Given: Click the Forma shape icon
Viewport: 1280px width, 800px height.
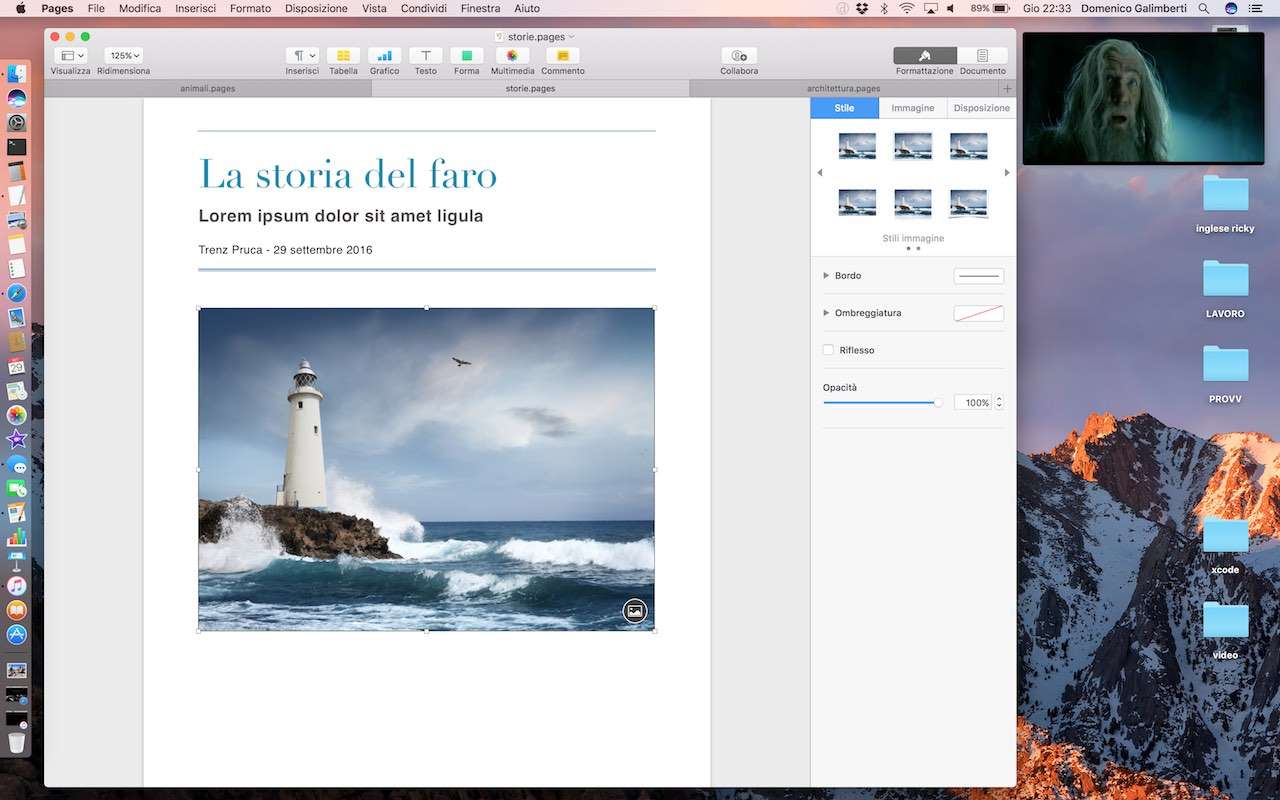Looking at the screenshot, I should [x=466, y=56].
